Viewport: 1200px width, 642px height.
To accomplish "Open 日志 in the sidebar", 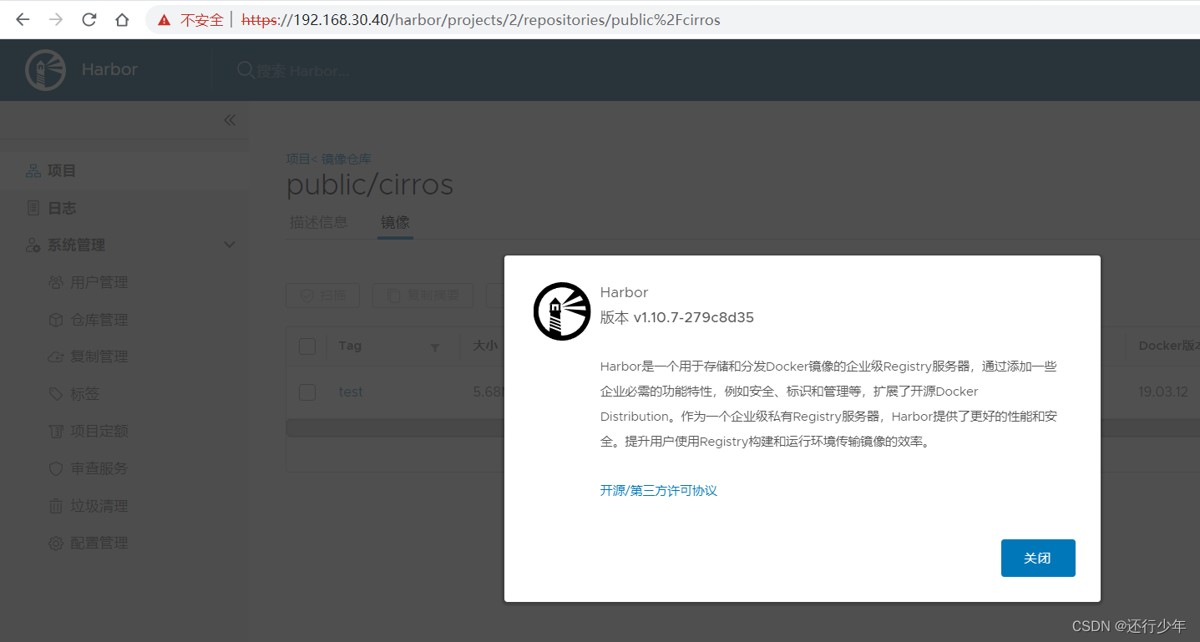I will click(x=62, y=208).
